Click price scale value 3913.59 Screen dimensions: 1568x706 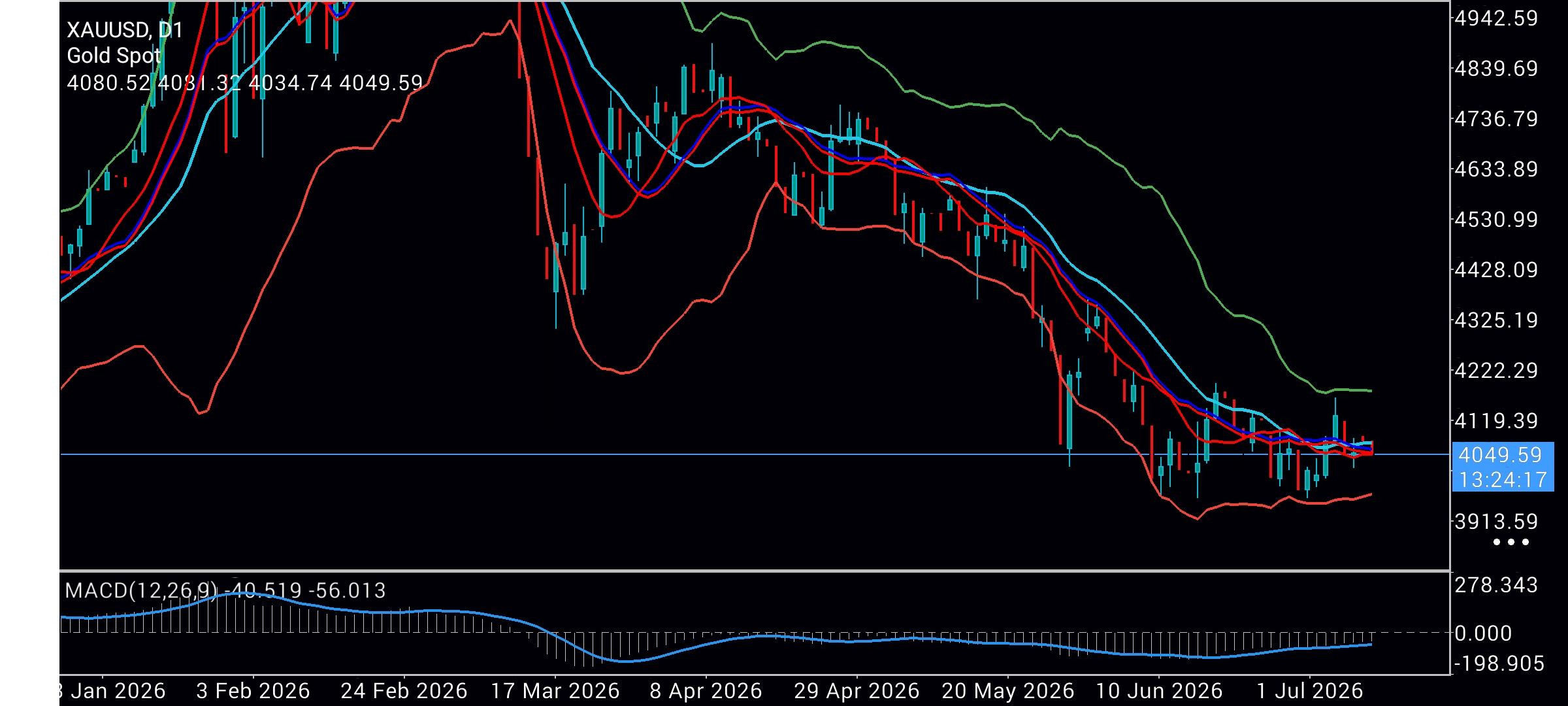pyautogui.click(x=1495, y=522)
